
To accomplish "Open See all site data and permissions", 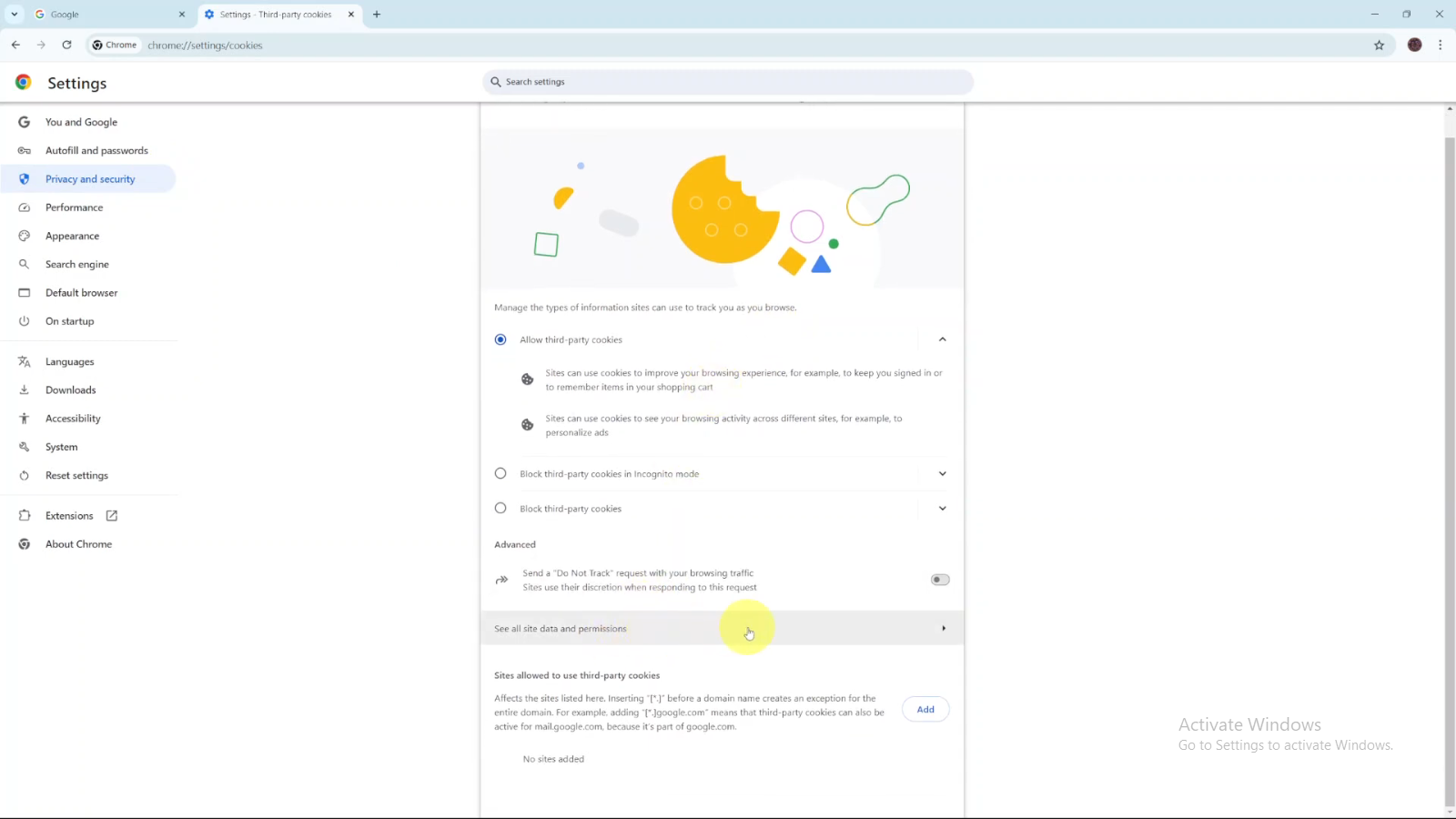I will point(722,628).
